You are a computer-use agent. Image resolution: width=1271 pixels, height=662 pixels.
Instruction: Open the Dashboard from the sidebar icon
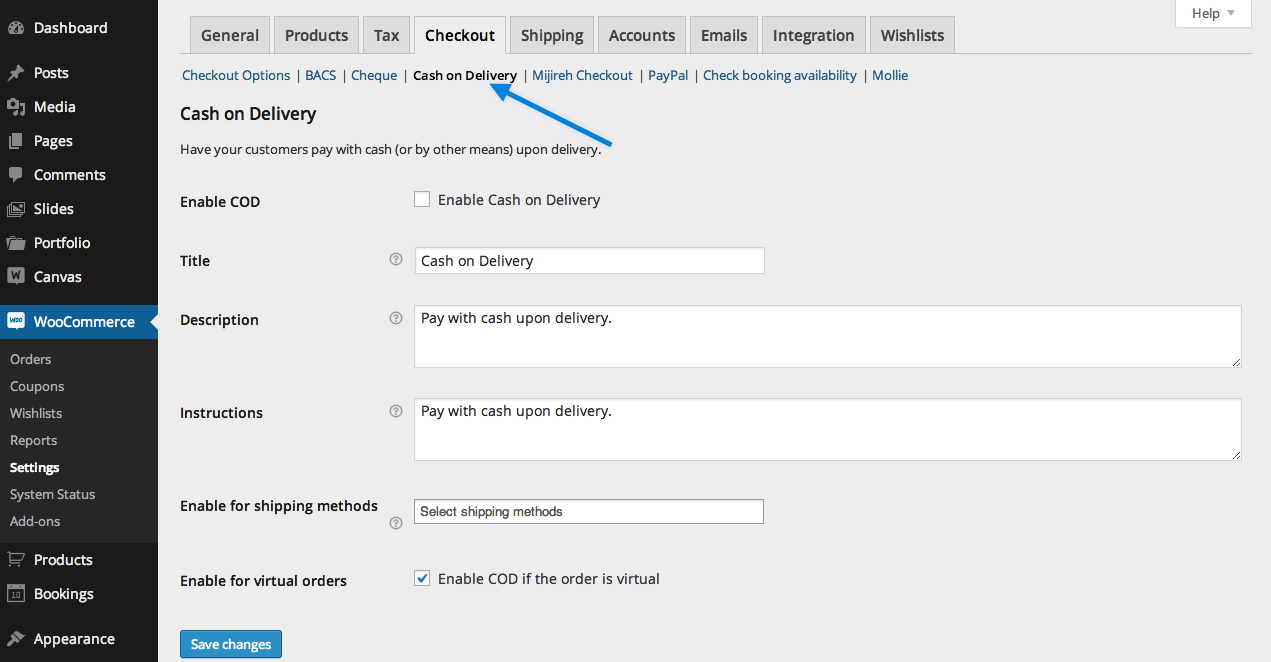(22, 27)
